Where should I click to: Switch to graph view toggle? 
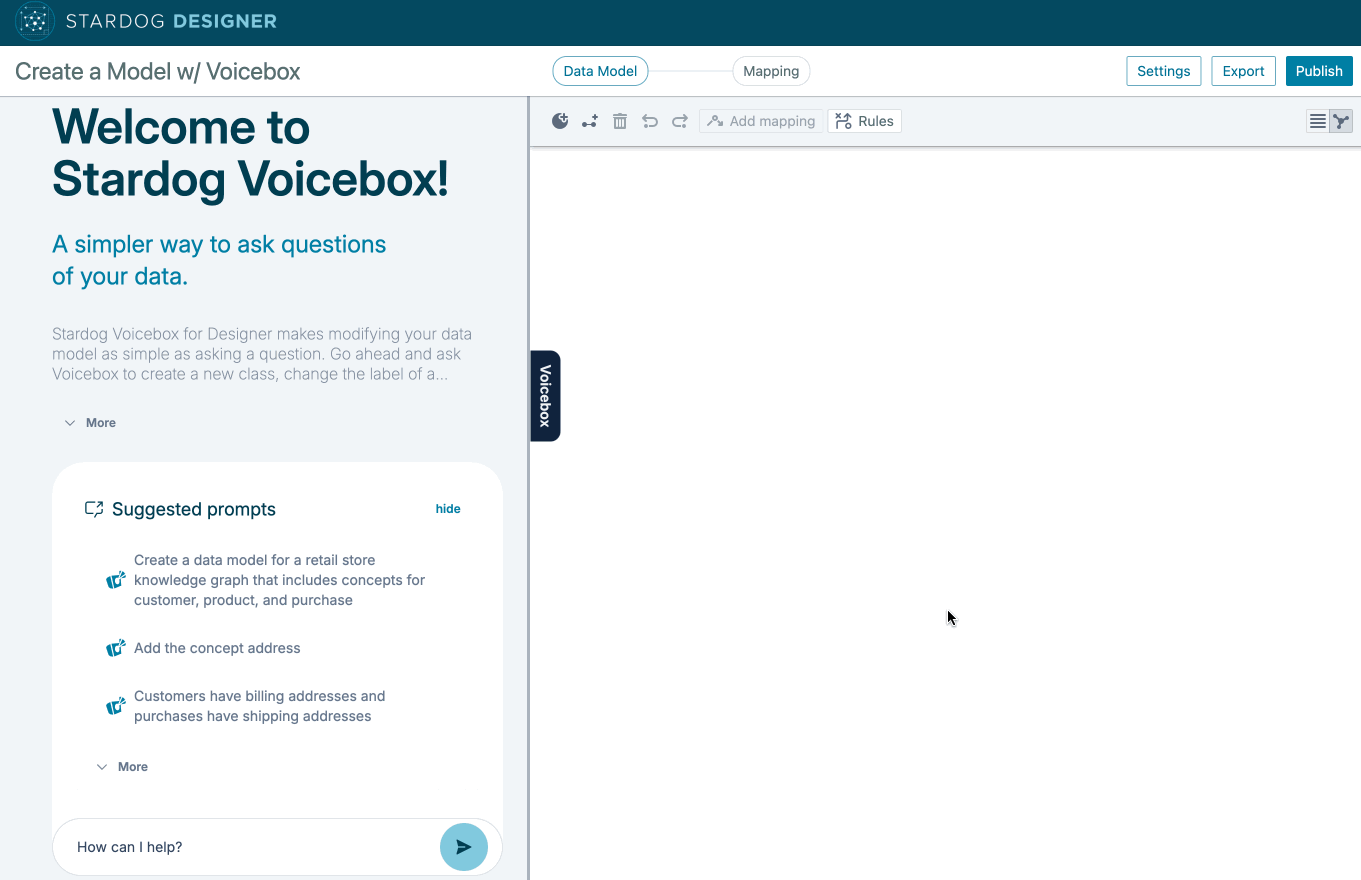coord(1341,121)
